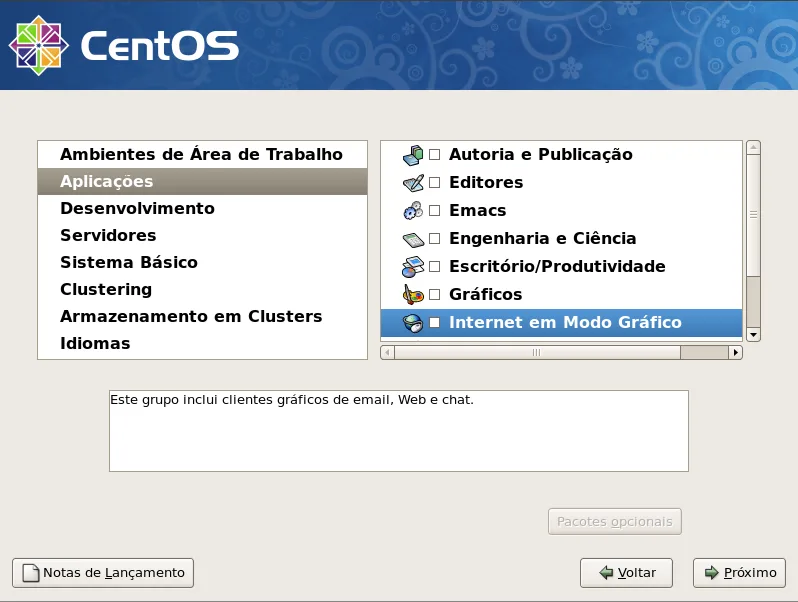Screen dimensions: 798x602
Task: Click the horizontal scrollbar thumb
Action: tap(537, 352)
